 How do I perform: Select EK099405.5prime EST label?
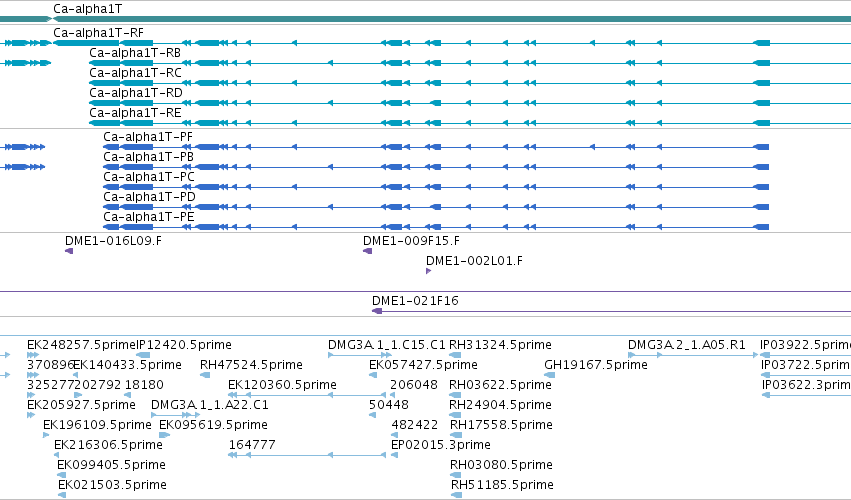[x=111, y=466]
